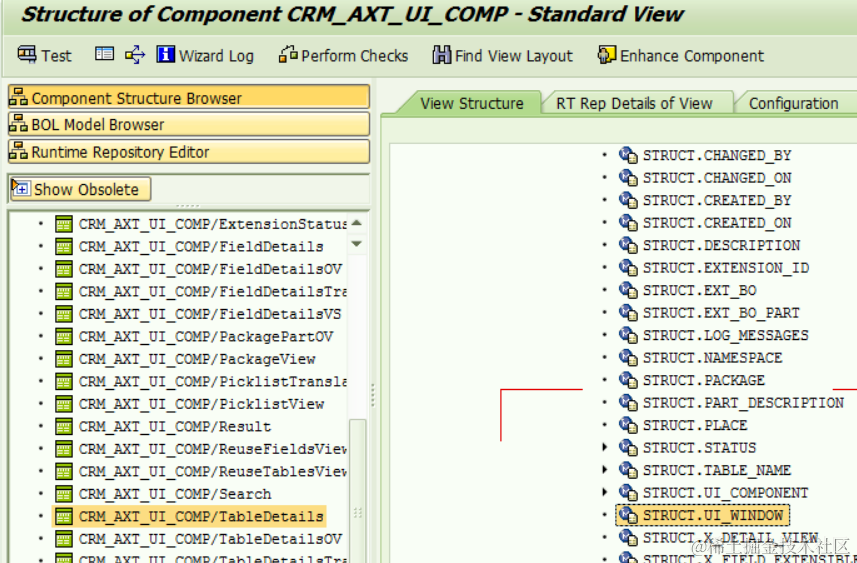Click the display list icon next to Test
Image resolution: width=857 pixels, height=563 pixels.
104,54
